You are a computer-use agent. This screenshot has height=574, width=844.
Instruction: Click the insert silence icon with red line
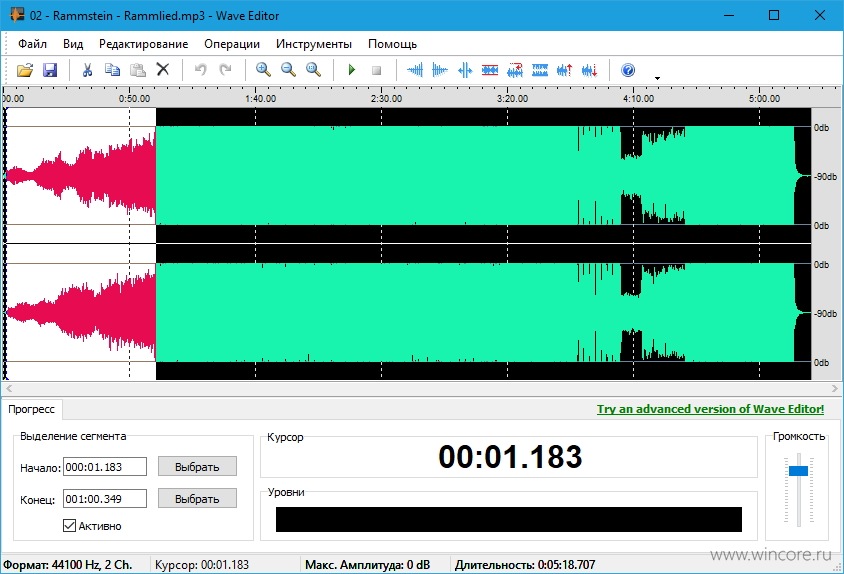coord(490,70)
